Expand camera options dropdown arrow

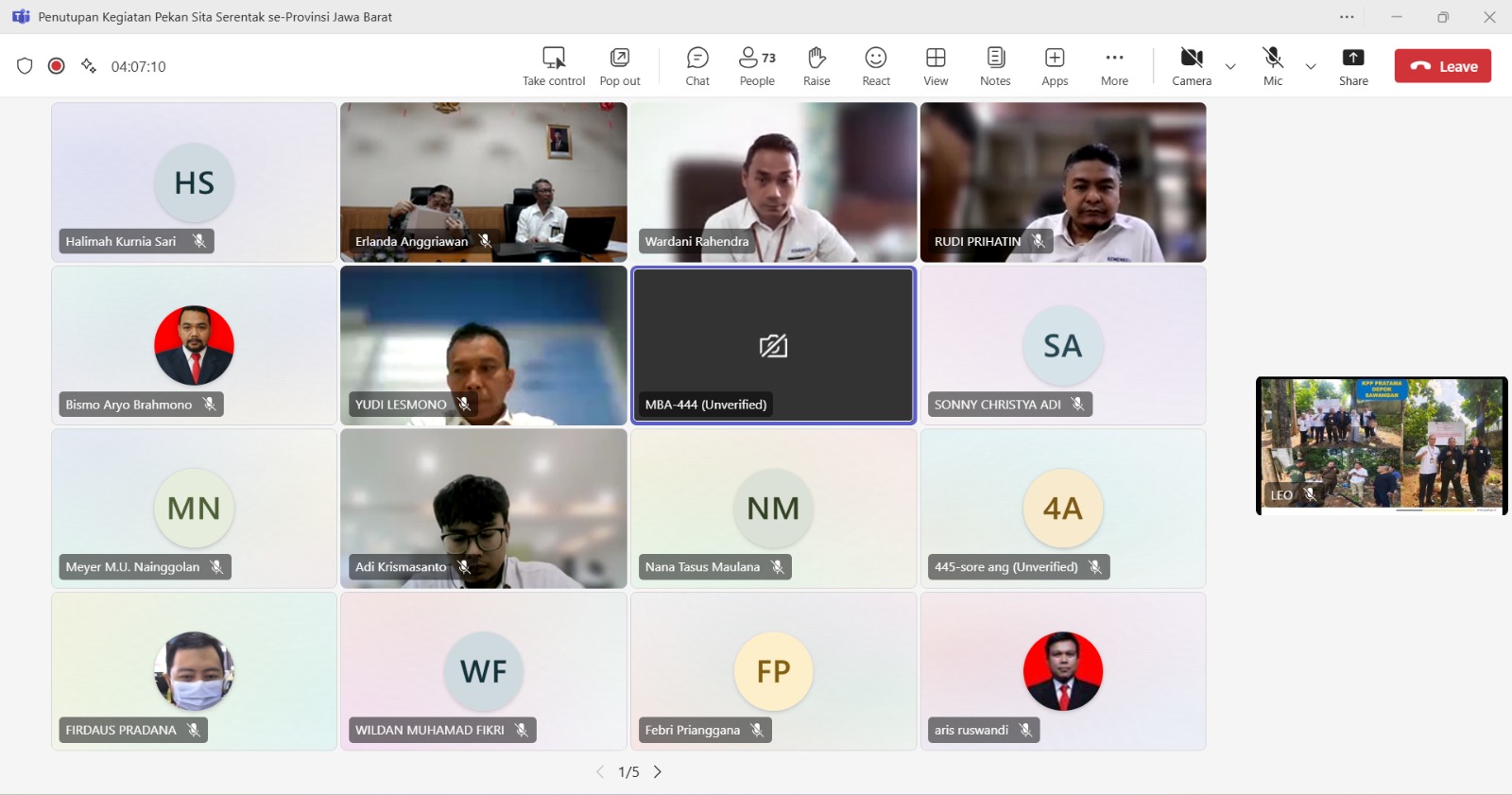coord(1230,66)
